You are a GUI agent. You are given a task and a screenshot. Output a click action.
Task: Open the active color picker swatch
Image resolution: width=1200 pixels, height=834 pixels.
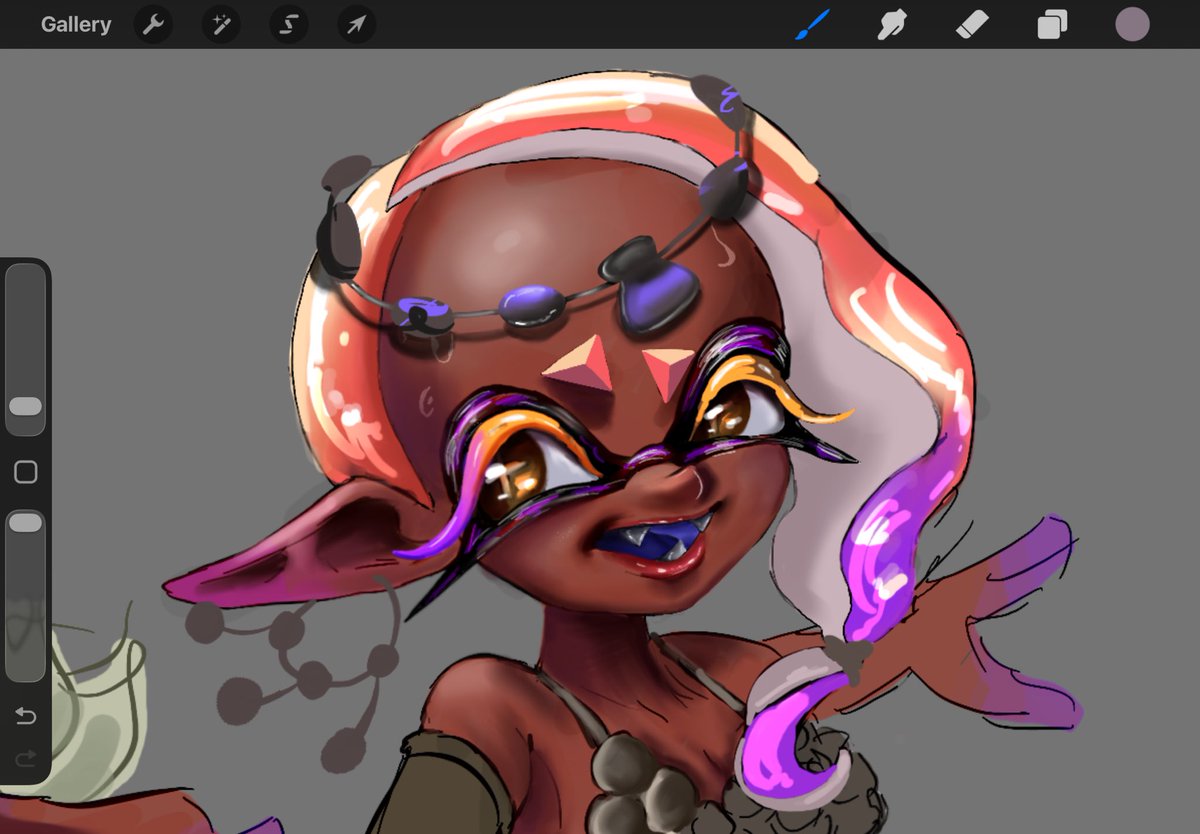[x=1132, y=24]
